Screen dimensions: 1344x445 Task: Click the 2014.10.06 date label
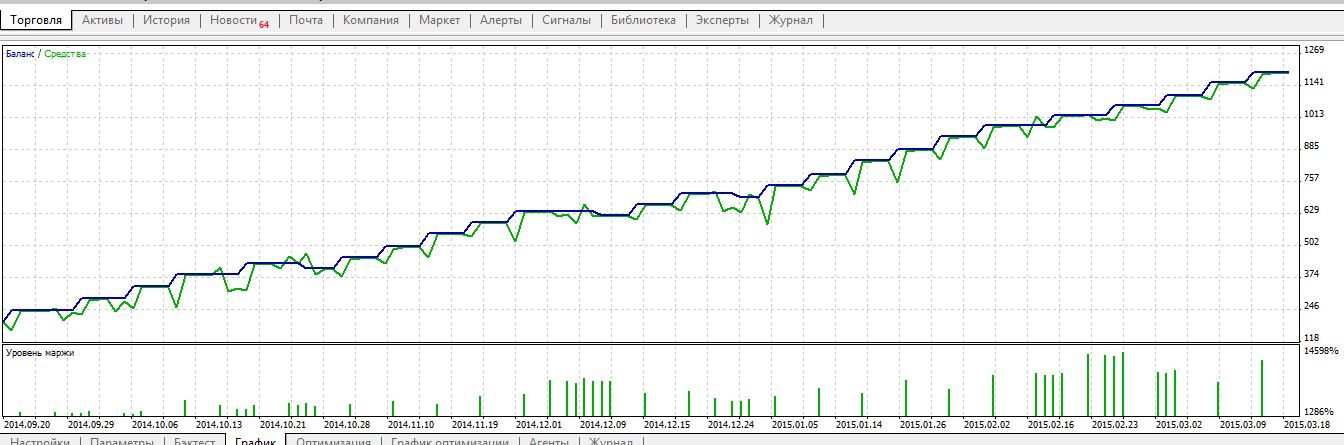tap(157, 424)
